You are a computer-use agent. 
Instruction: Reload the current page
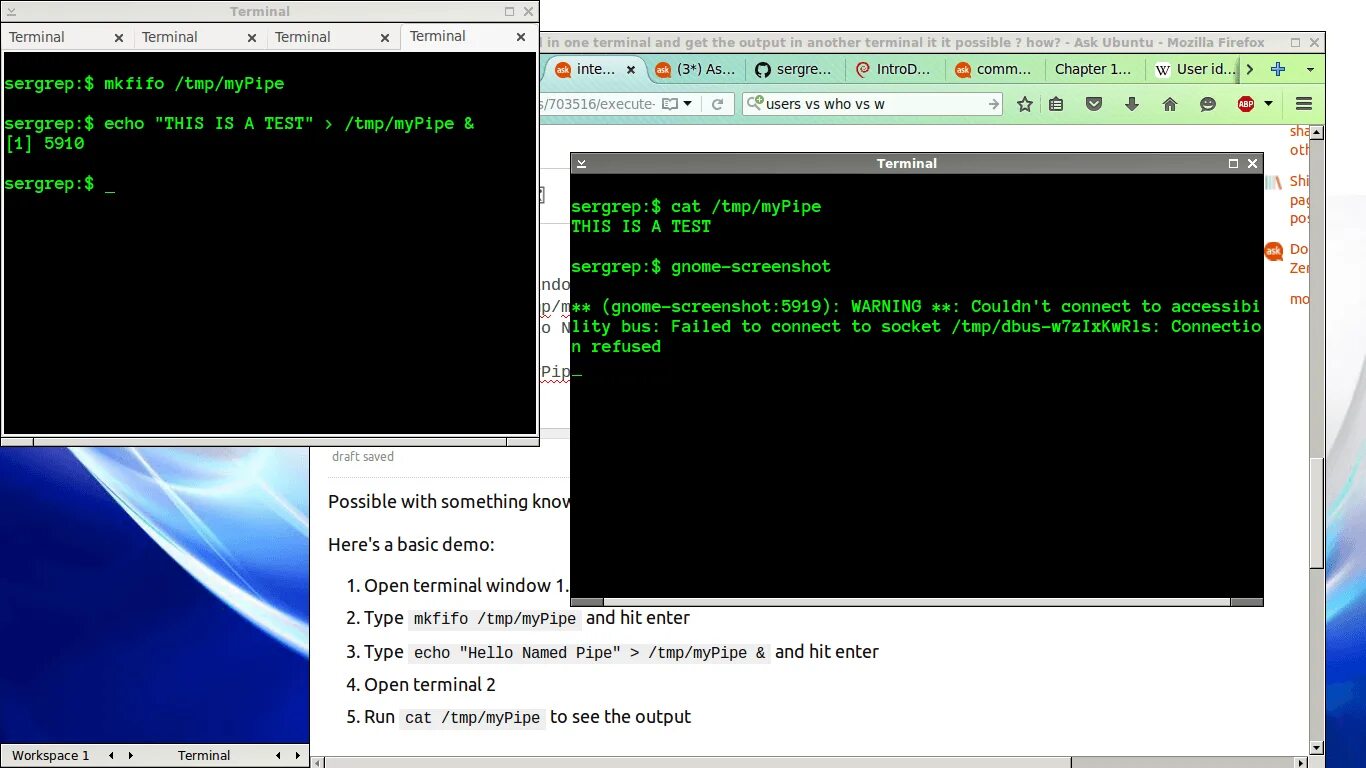tap(718, 104)
